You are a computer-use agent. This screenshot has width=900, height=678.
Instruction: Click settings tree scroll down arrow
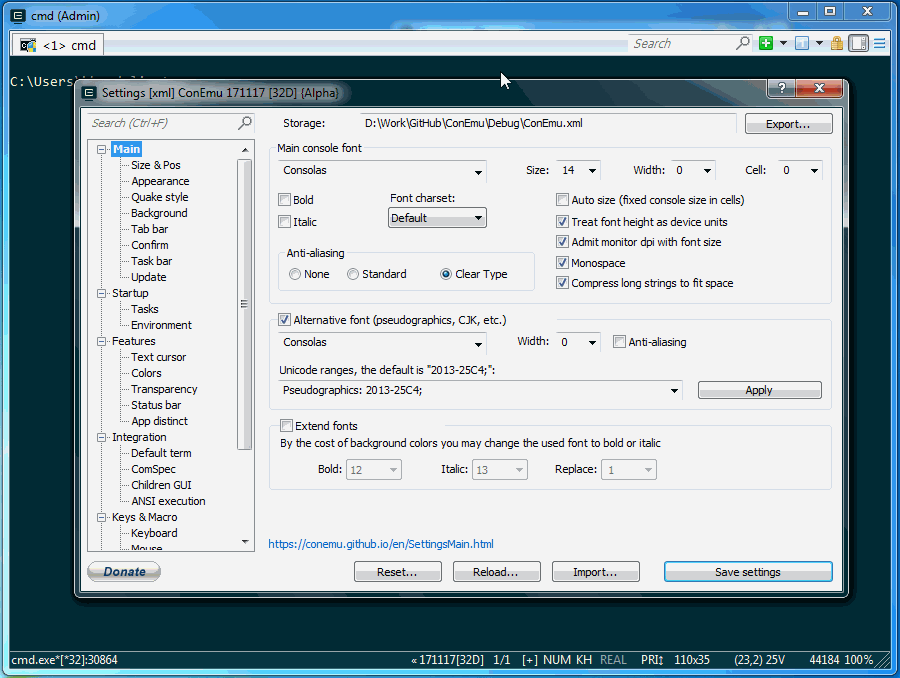(245, 542)
